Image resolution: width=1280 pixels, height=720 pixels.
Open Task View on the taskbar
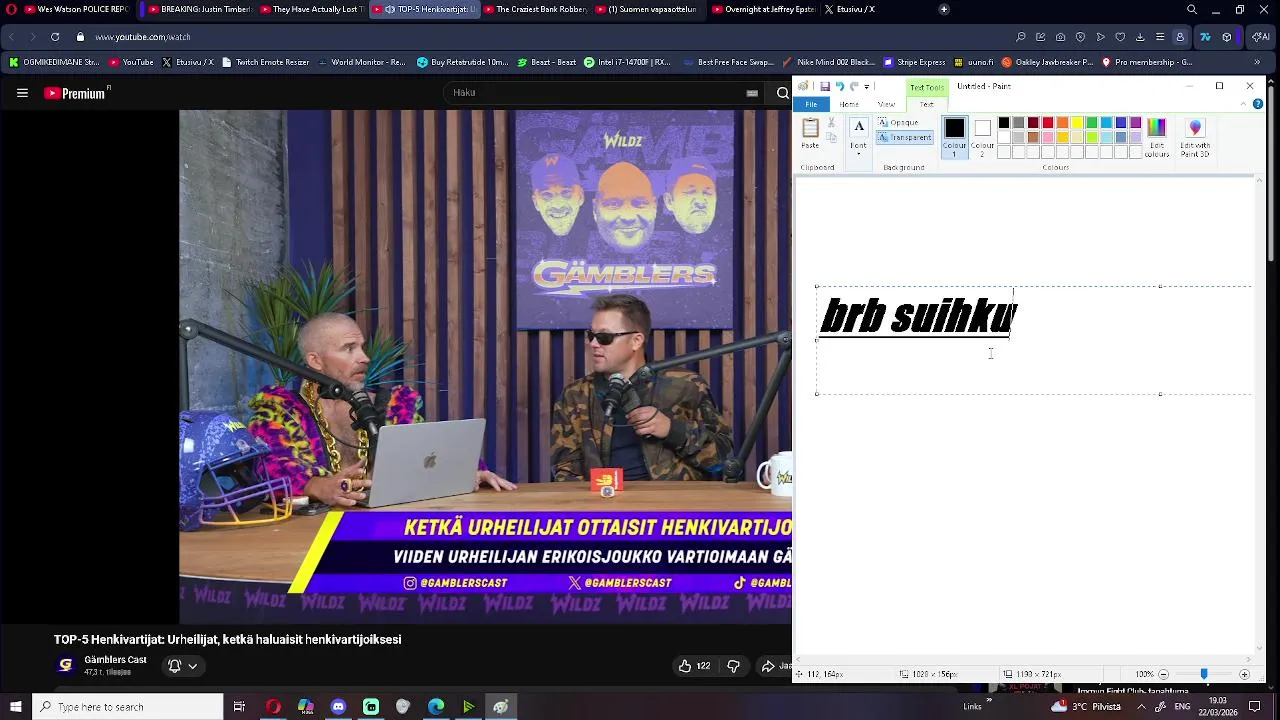point(239,707)
